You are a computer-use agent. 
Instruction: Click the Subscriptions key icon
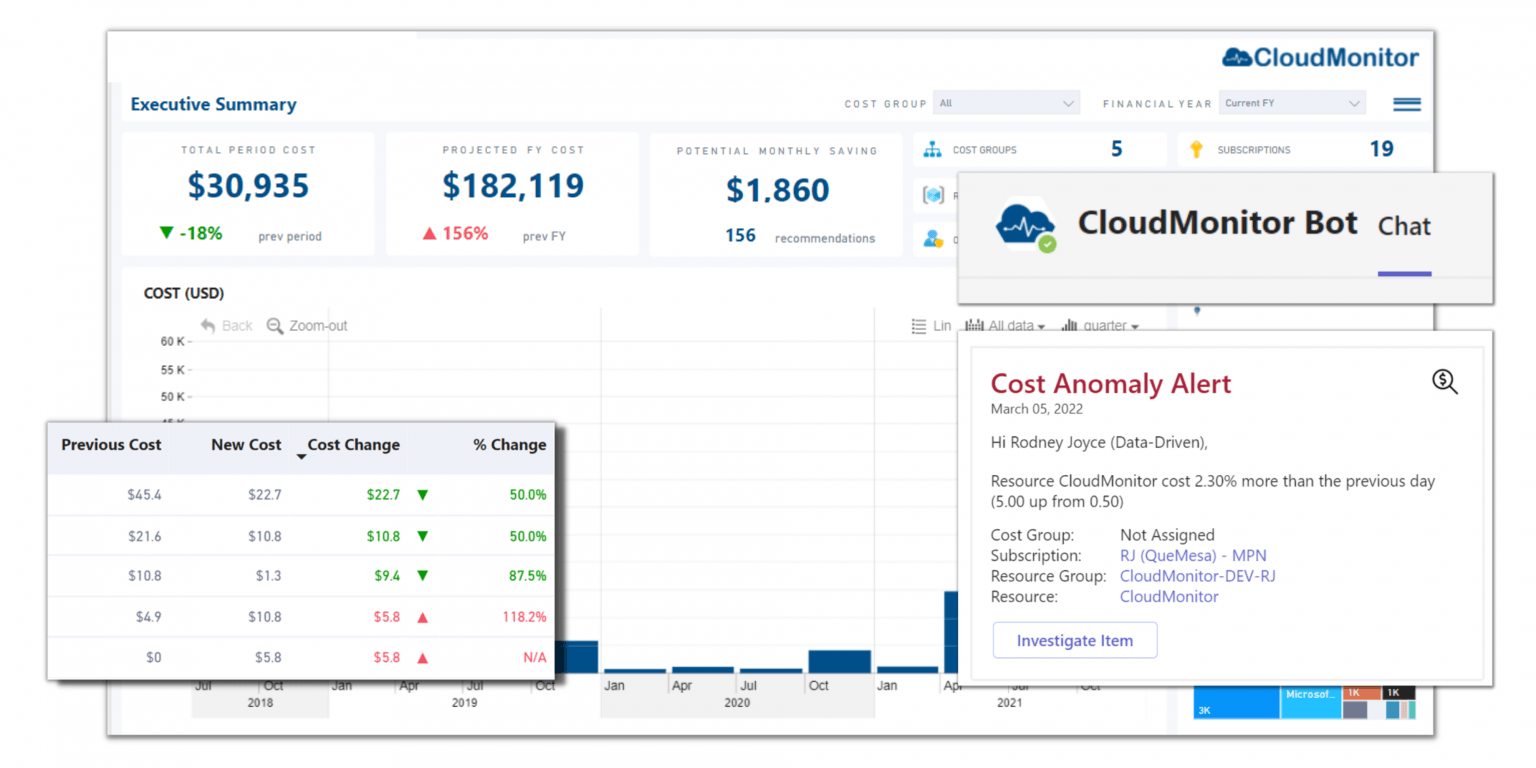point(1196,148)
